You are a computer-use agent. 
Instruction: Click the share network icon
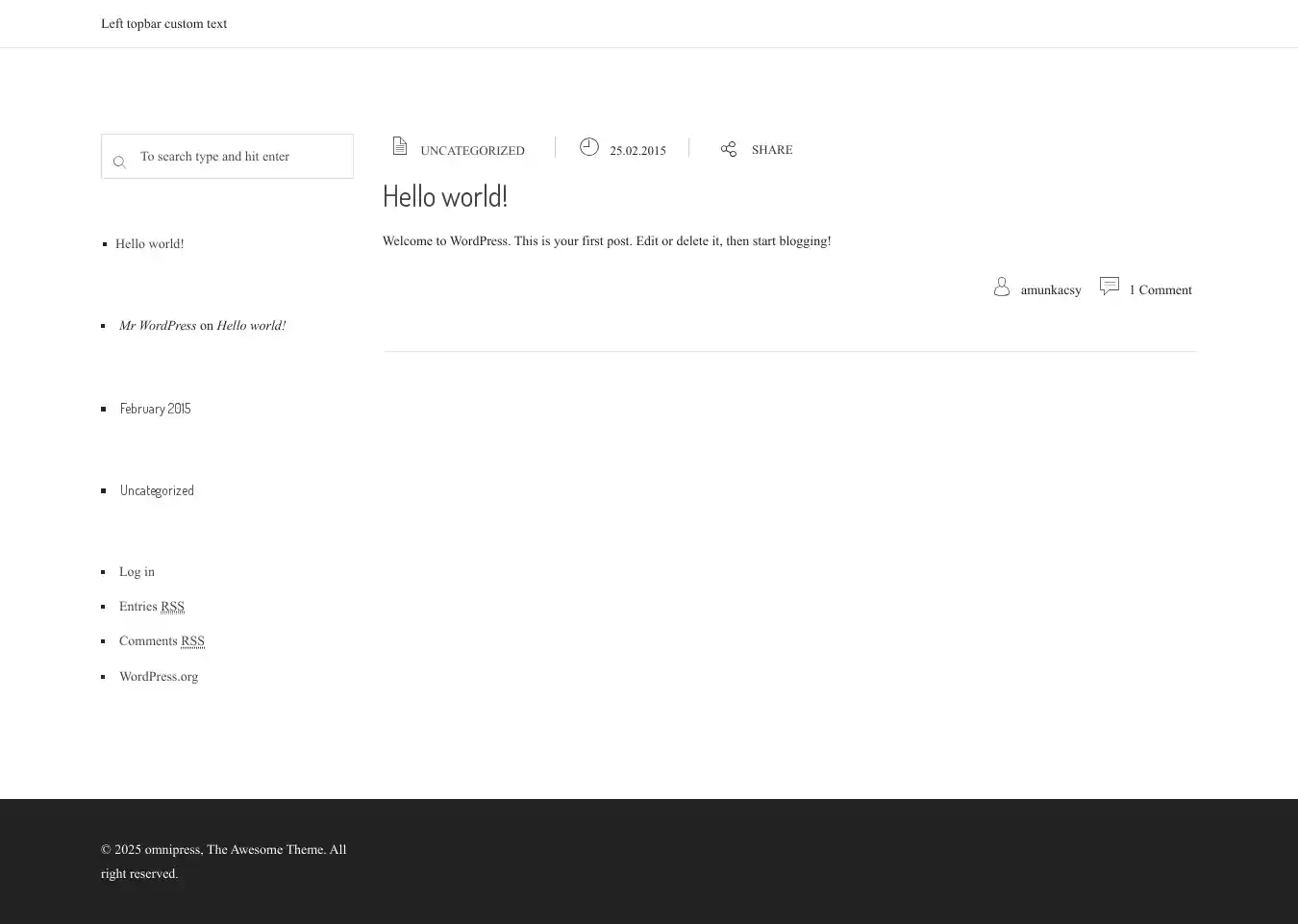[729, 149]
